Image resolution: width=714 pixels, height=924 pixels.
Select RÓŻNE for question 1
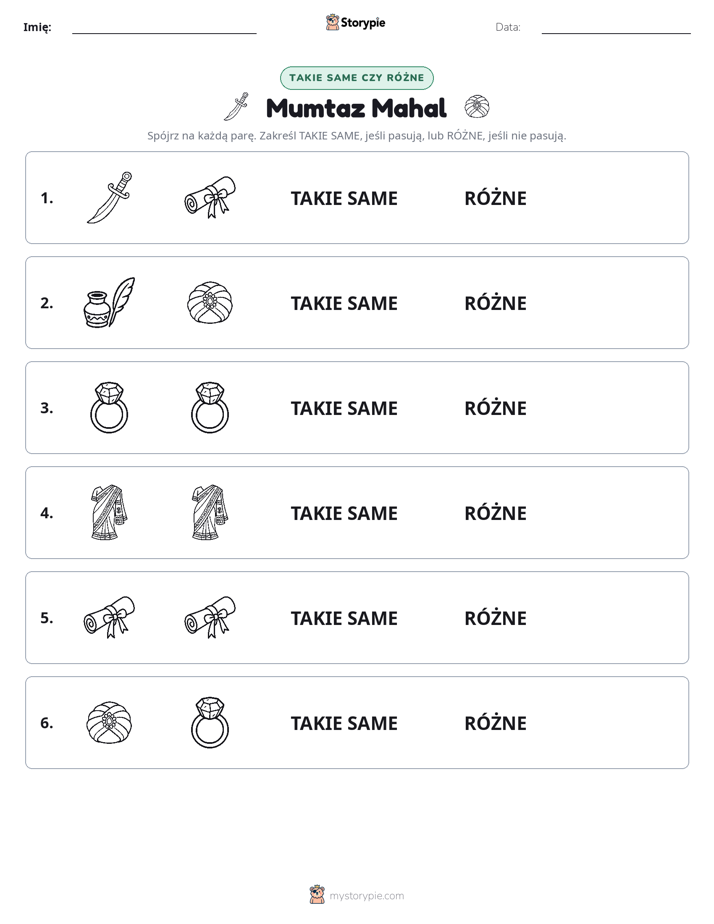point(495,198)
